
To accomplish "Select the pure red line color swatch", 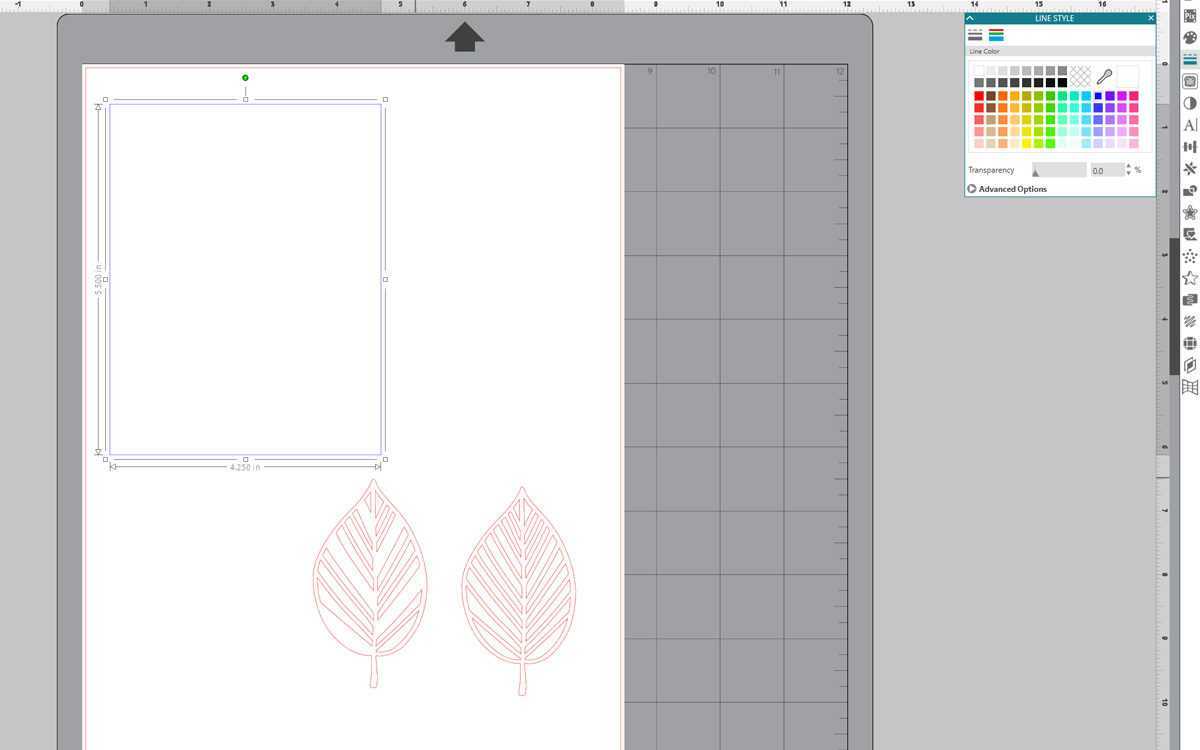I will pos(979,96).
